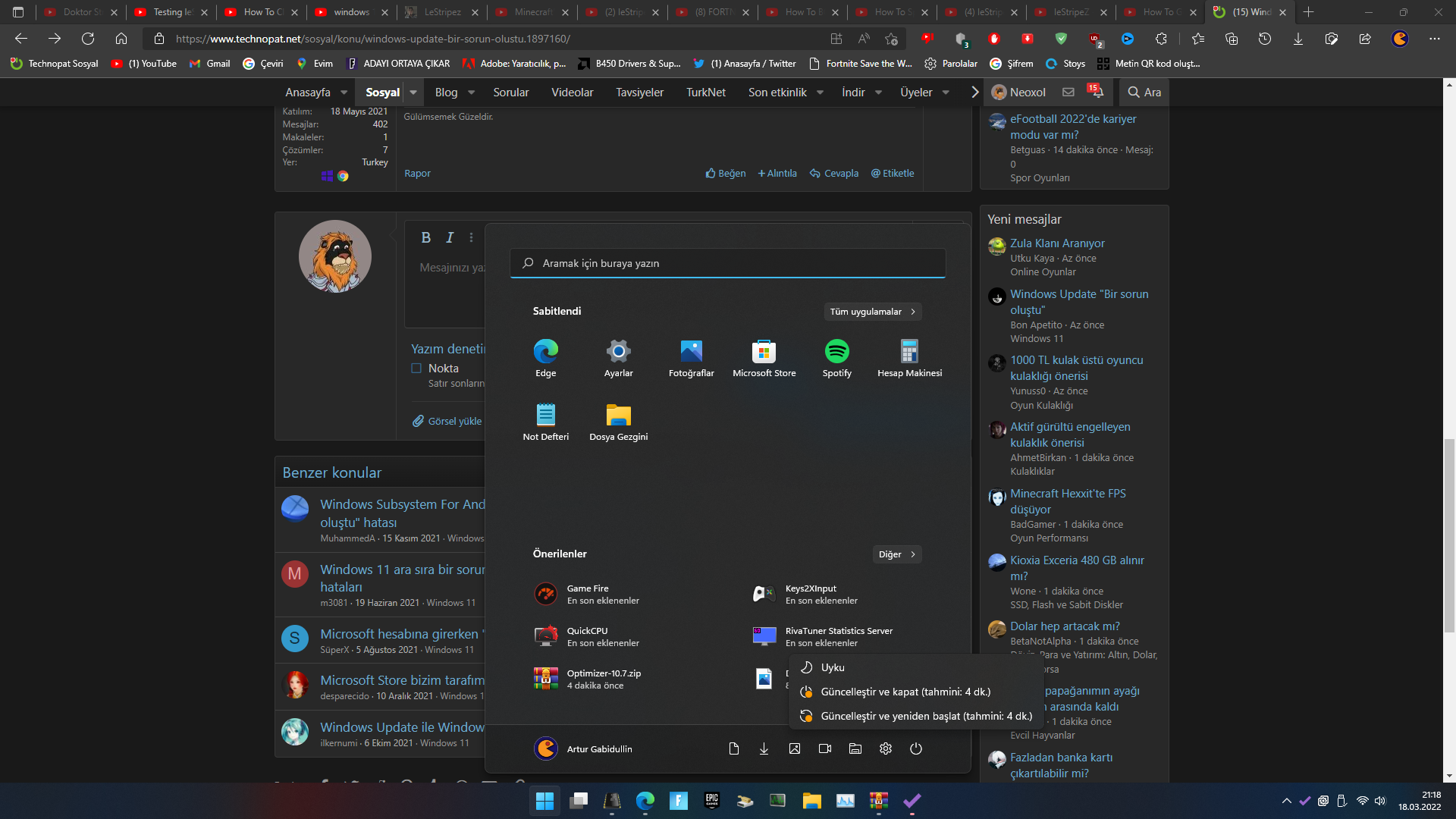Toggle the Nokta checkbox
The image size is (1456, 819).
click(416, 369)
